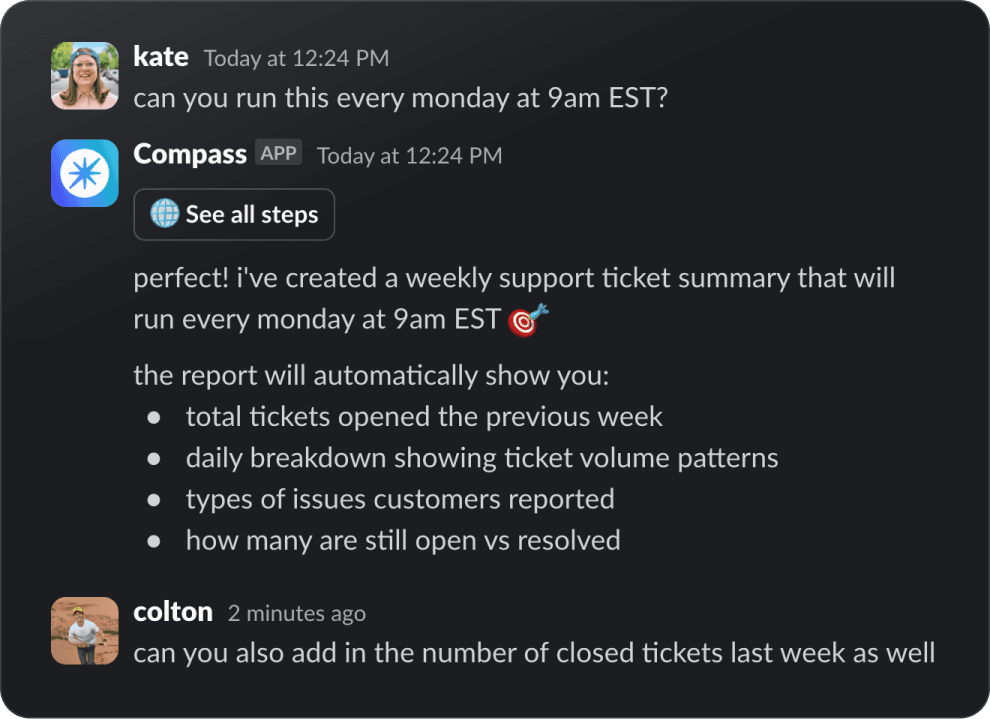Open kate's username link
The height and width of the screenshot is (719, 990).
(161, 56)
